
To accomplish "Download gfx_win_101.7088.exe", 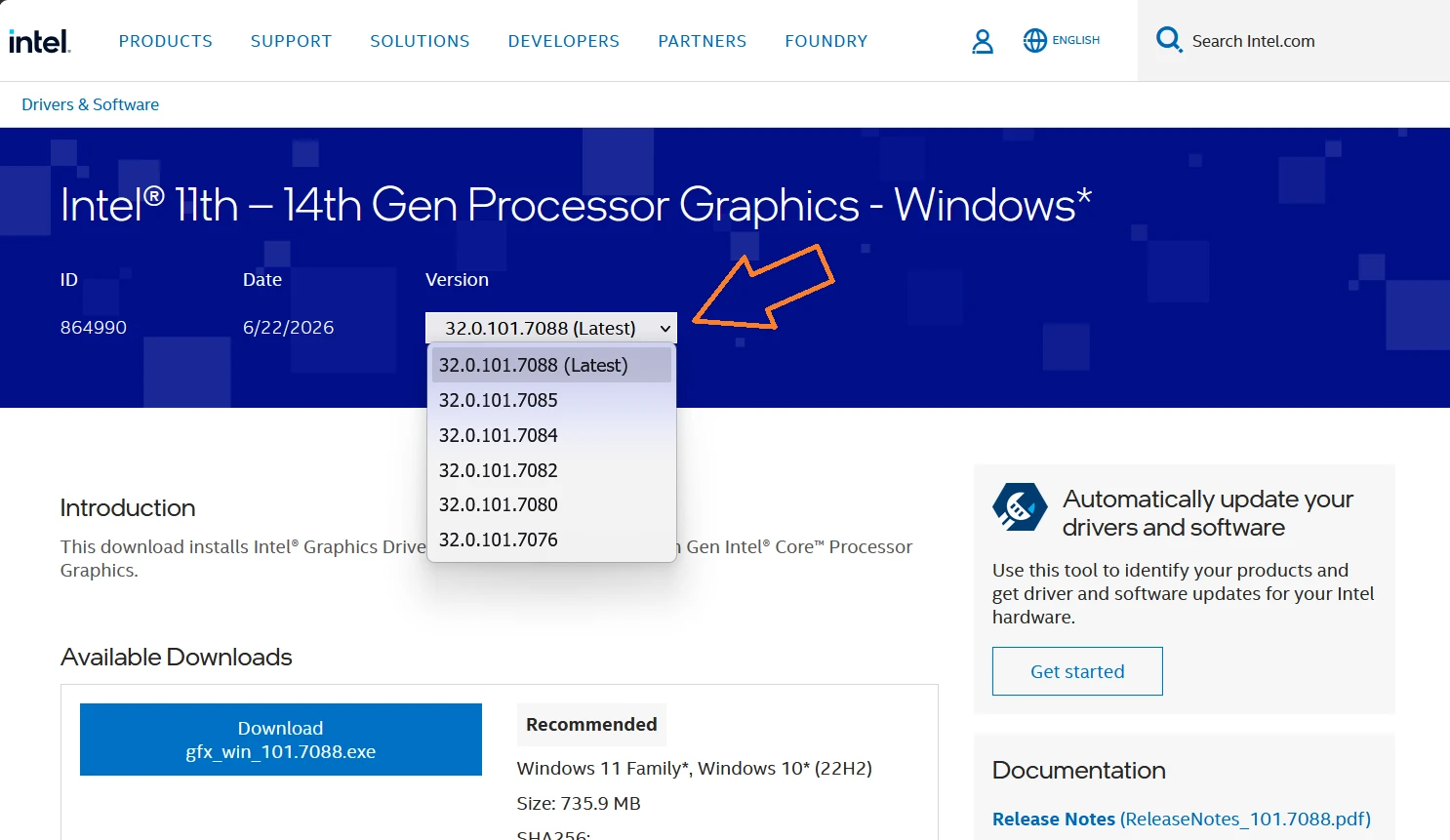I will [281, 740].
